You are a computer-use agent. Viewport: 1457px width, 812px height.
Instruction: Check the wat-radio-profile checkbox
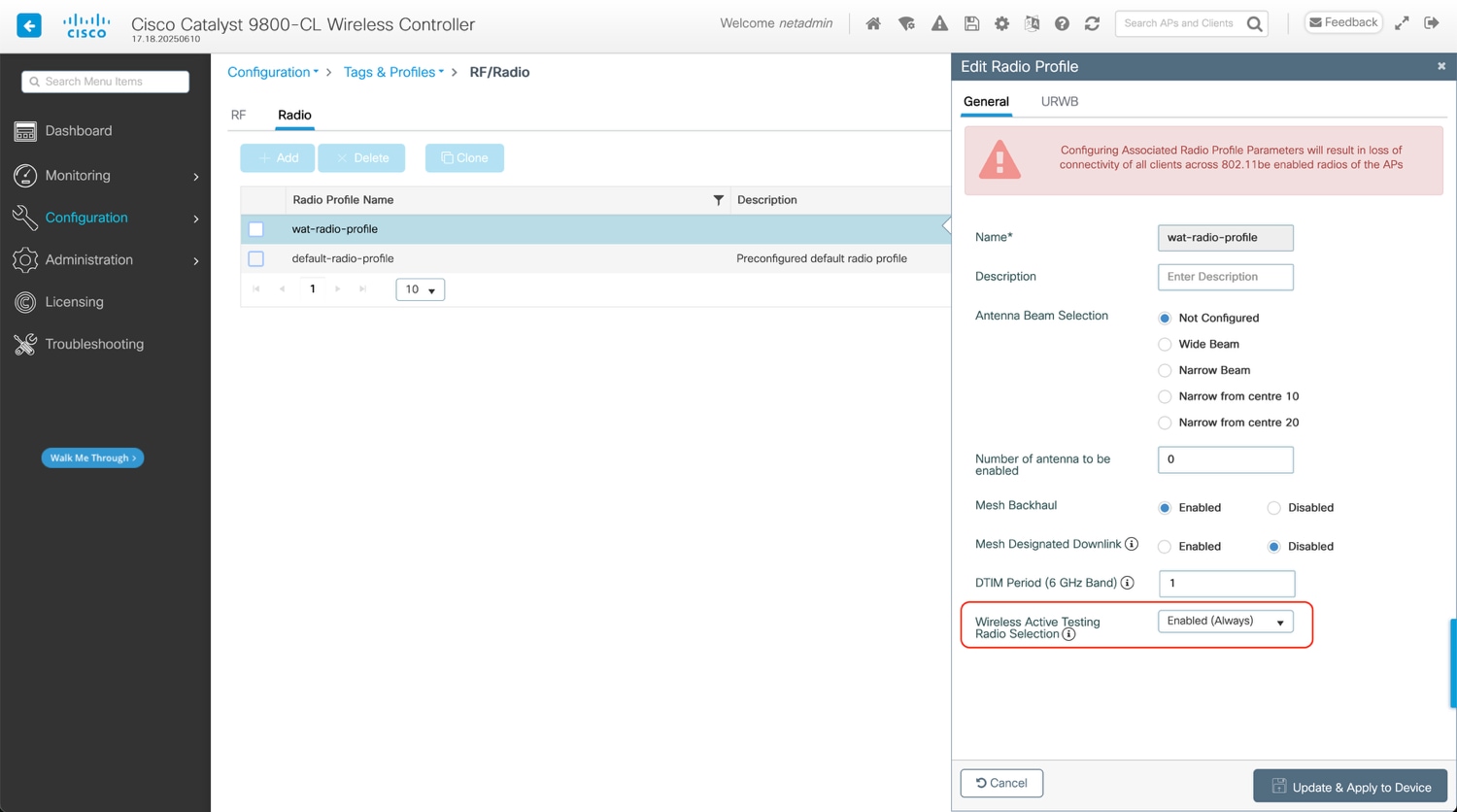255,229
